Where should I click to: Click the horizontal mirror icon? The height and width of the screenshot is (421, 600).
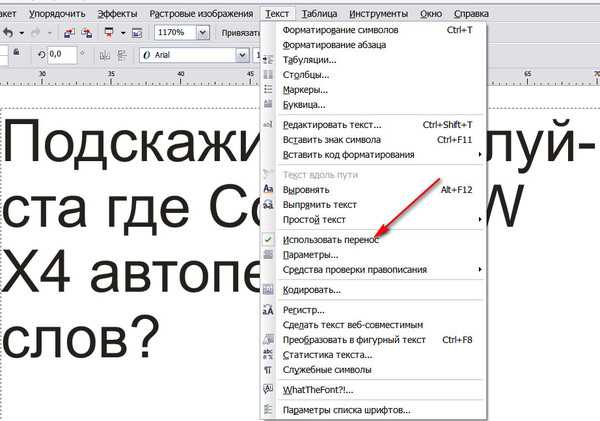tap(104, 55)
